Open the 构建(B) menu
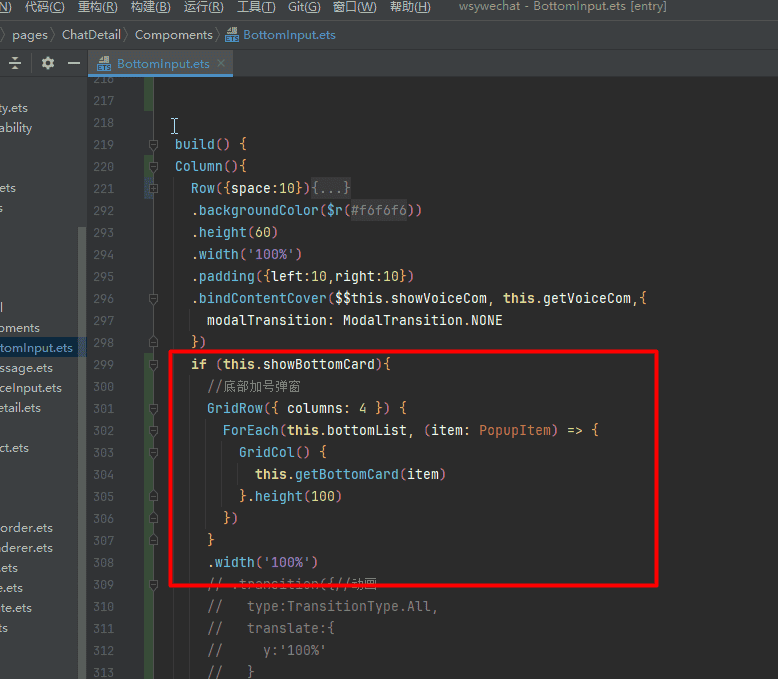The width and height of the screenshot is (778, 679). [150, 7]
